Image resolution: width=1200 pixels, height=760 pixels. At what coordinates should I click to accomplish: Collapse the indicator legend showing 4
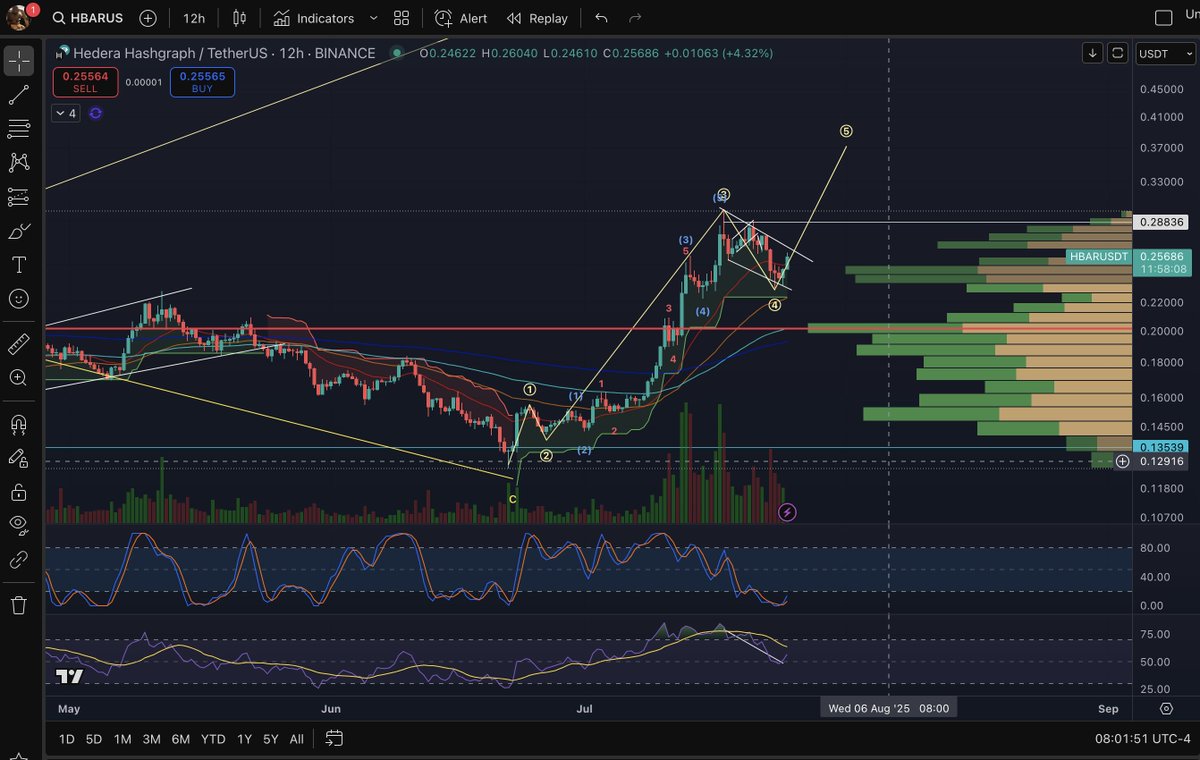coord(65,114)
